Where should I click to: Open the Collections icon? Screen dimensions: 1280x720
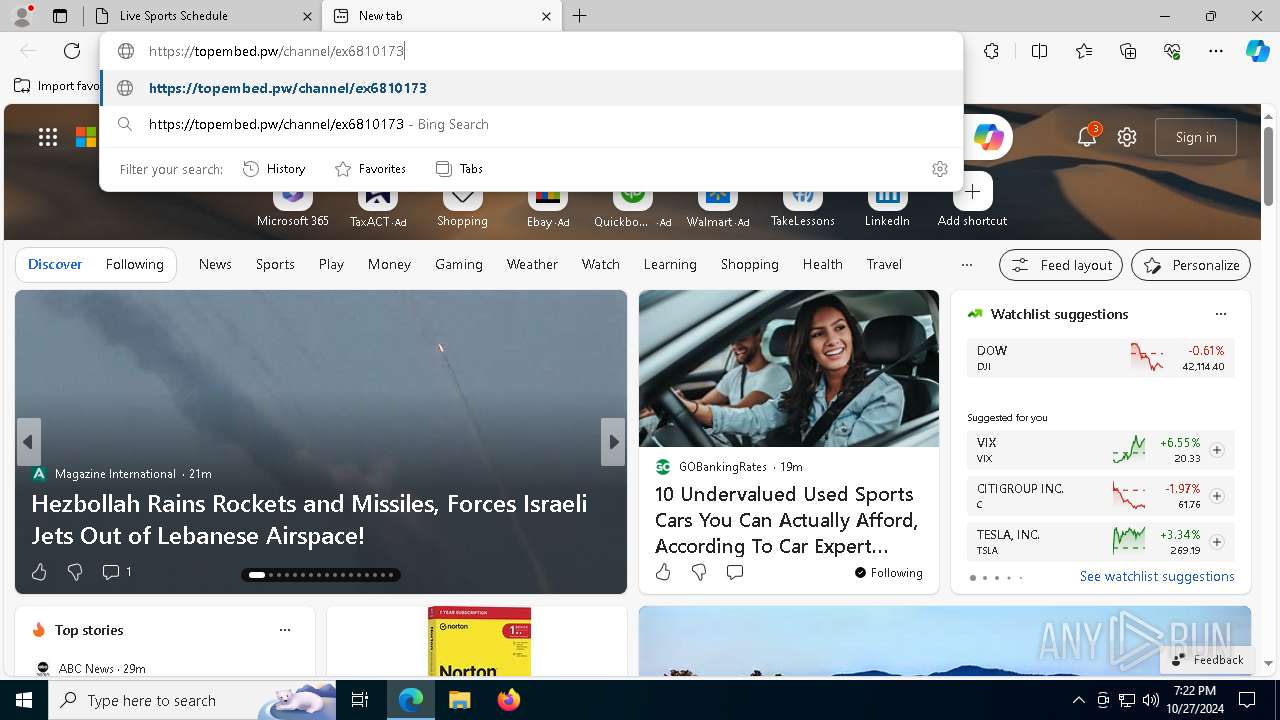tap(1128, 51)
